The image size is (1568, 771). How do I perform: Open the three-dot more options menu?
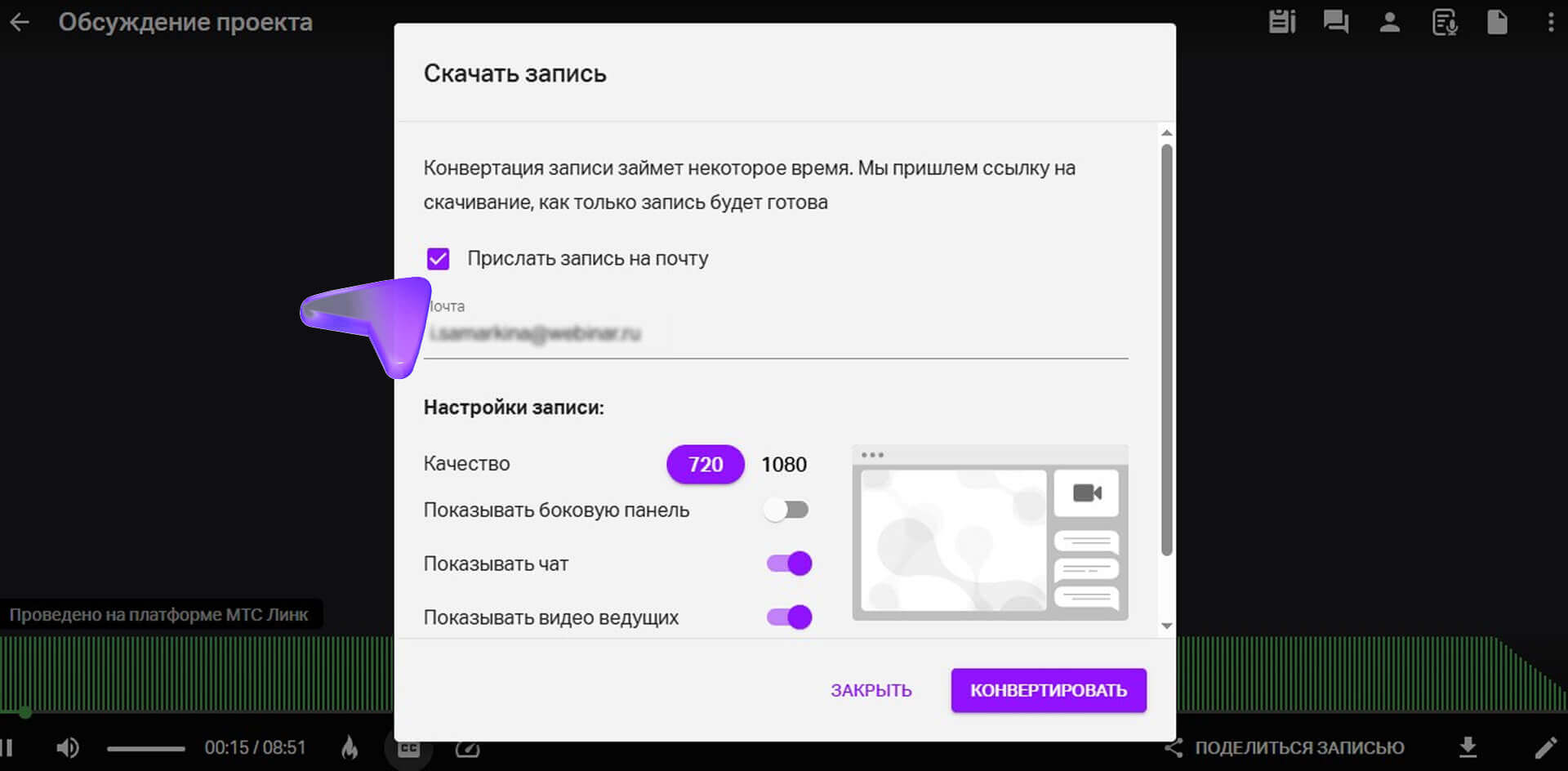click(x=1550, y=22)
